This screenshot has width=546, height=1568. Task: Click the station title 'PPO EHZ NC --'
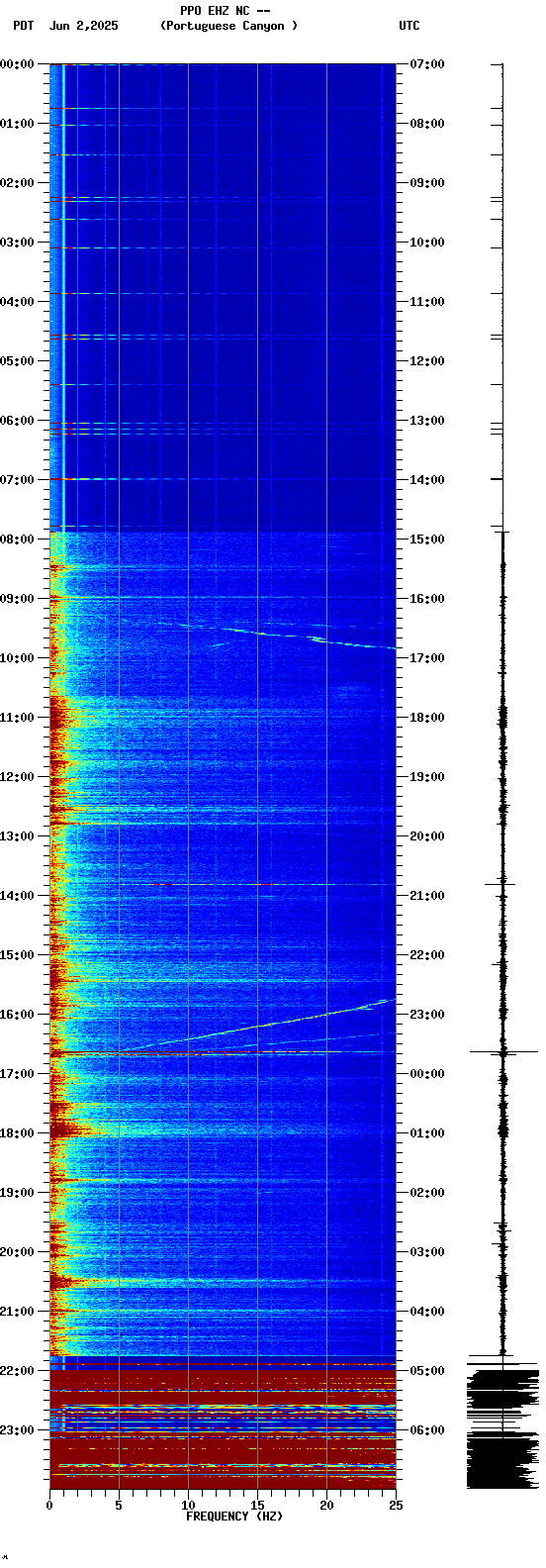coord(224,11)
